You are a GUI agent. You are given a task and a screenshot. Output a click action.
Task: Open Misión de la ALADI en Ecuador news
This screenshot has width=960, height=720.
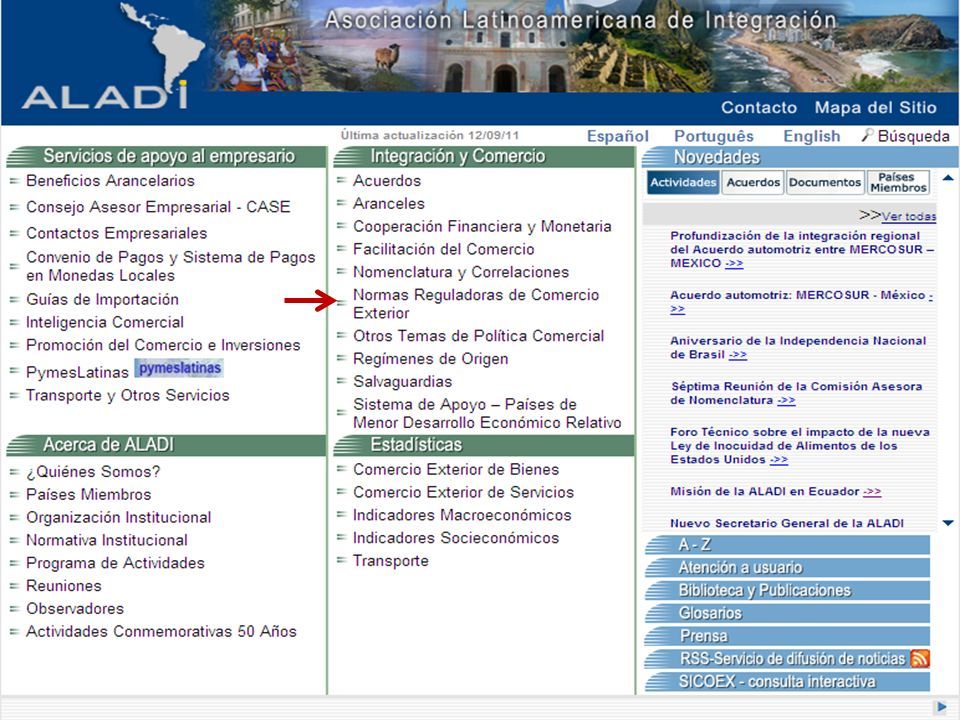775,491
